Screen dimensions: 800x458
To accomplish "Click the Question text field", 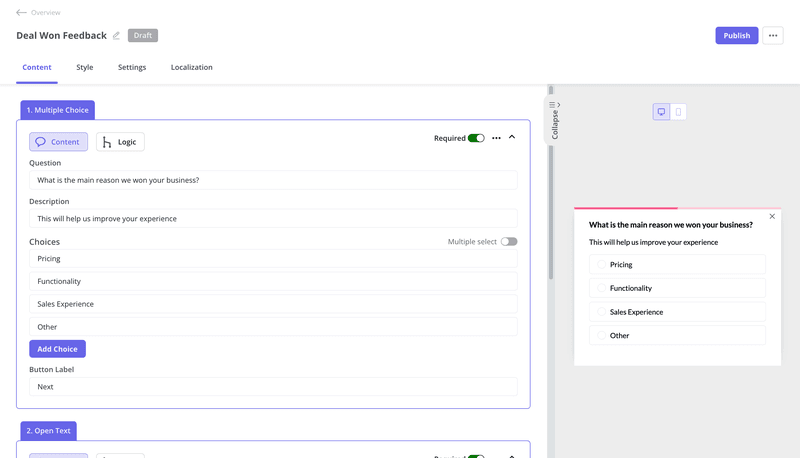I will point(273,180).
